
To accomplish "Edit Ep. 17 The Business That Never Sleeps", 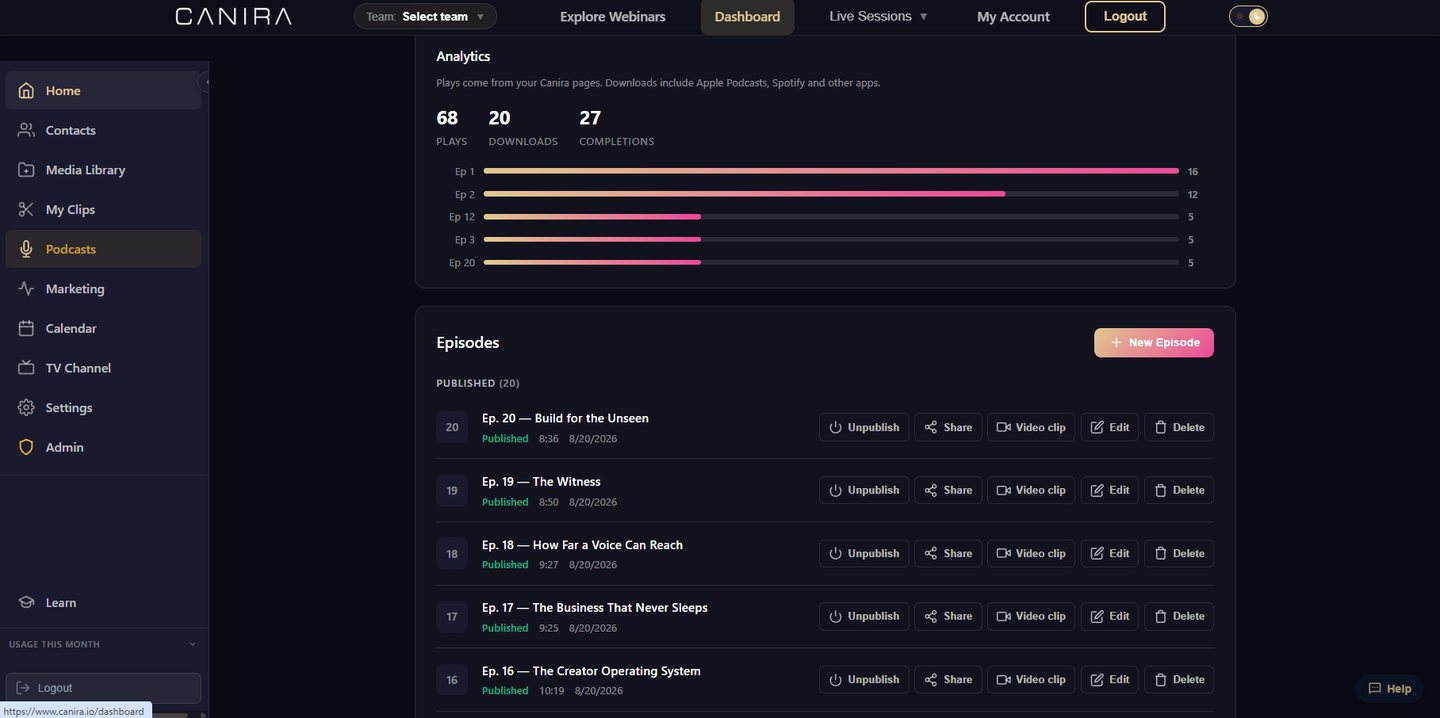I will (x=1110, y=616).
